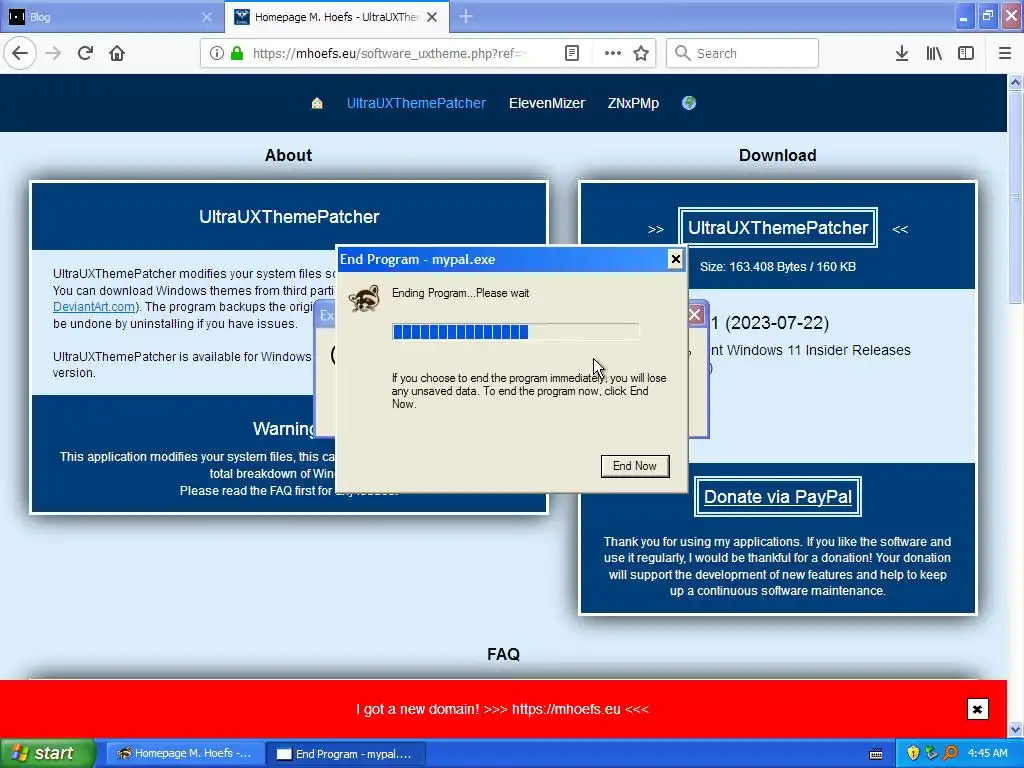Screen dimensions: 1024x768
Task: Close the Homepage M. Hoefs tab
Action: (432, 17)
